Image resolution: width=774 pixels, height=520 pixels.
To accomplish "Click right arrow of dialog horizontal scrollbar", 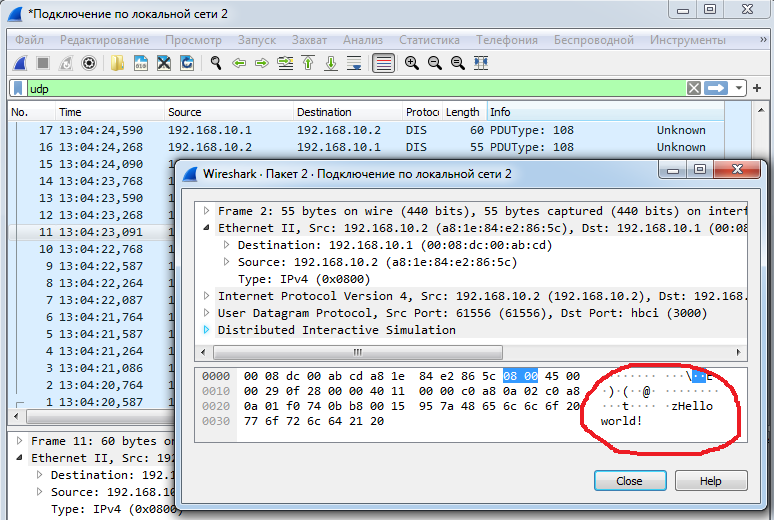I will [738, 352].
